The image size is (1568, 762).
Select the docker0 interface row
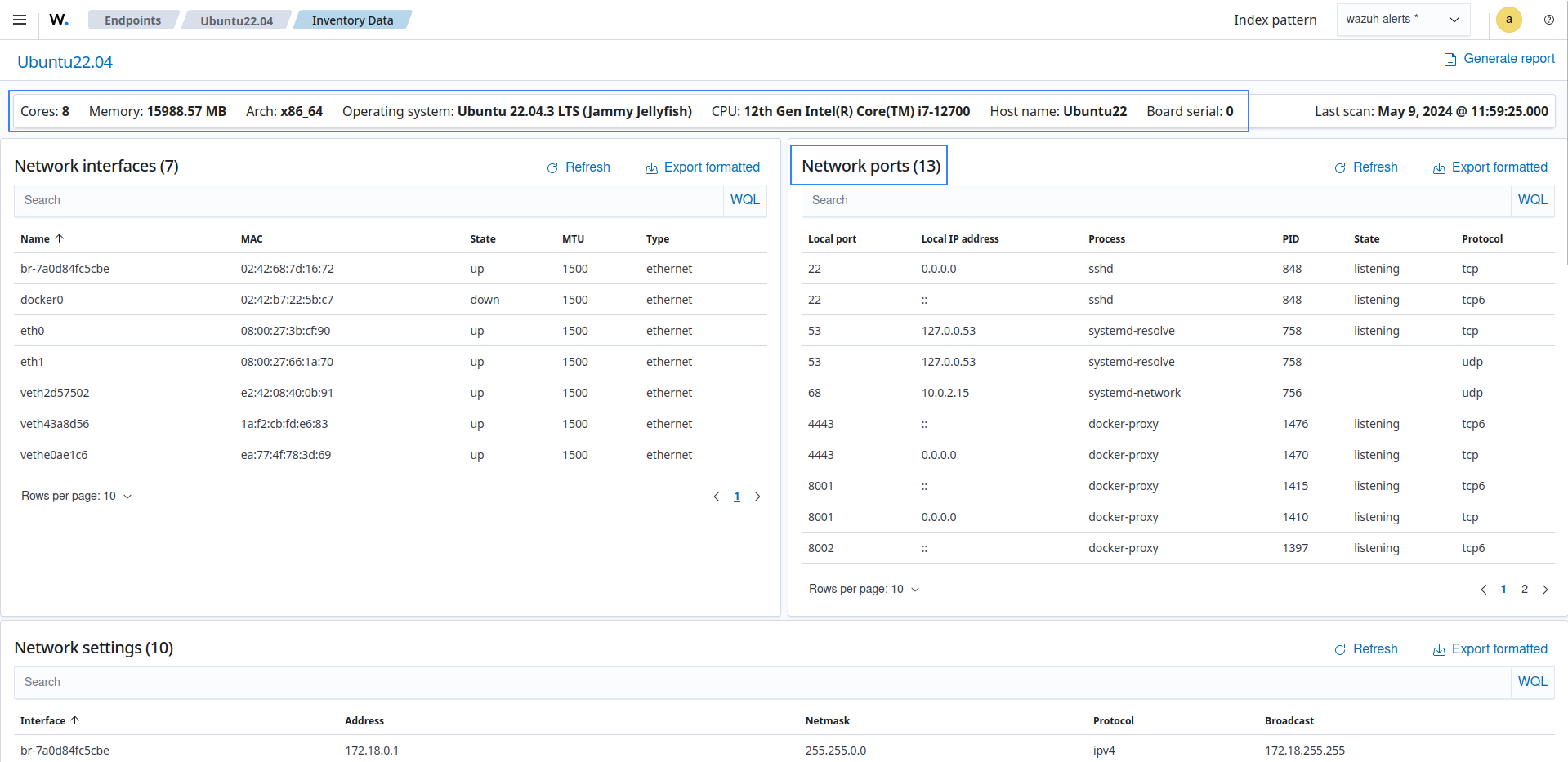tap(391, 300)
